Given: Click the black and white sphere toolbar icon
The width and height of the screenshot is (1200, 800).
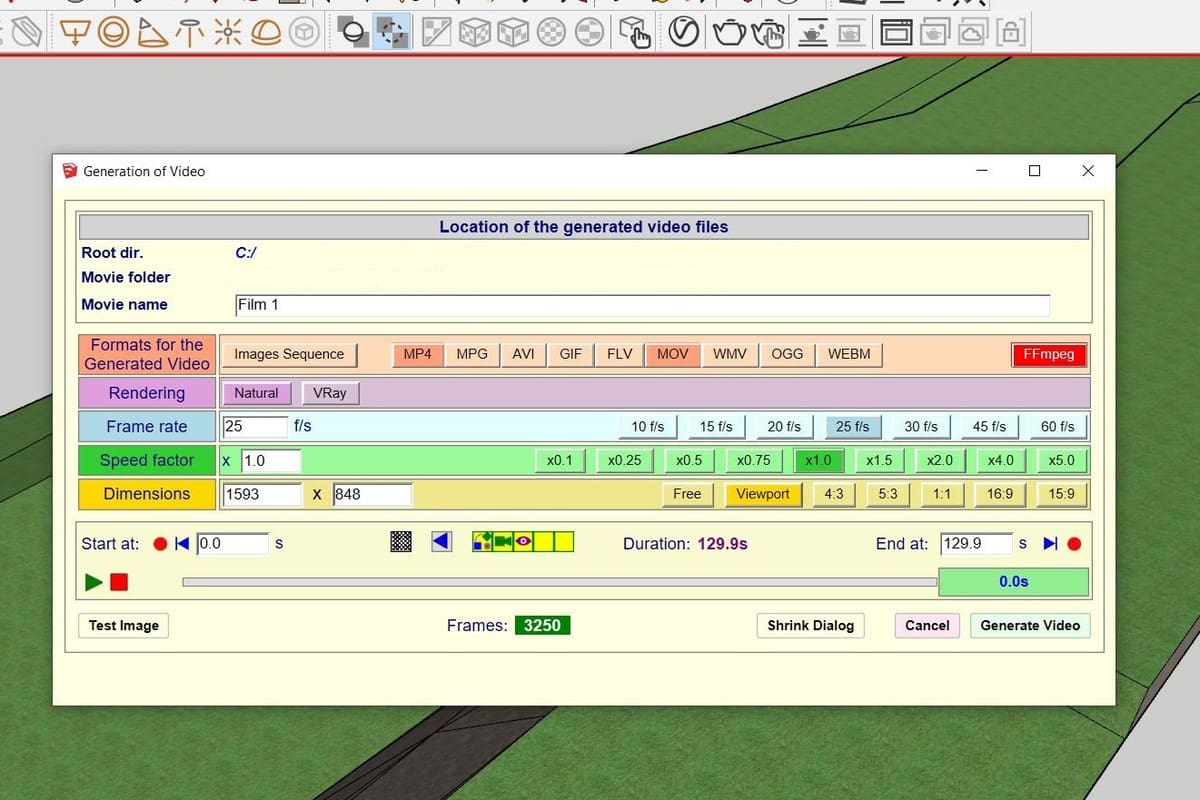Looking at the screenshot, I should (x=354, y=34).
